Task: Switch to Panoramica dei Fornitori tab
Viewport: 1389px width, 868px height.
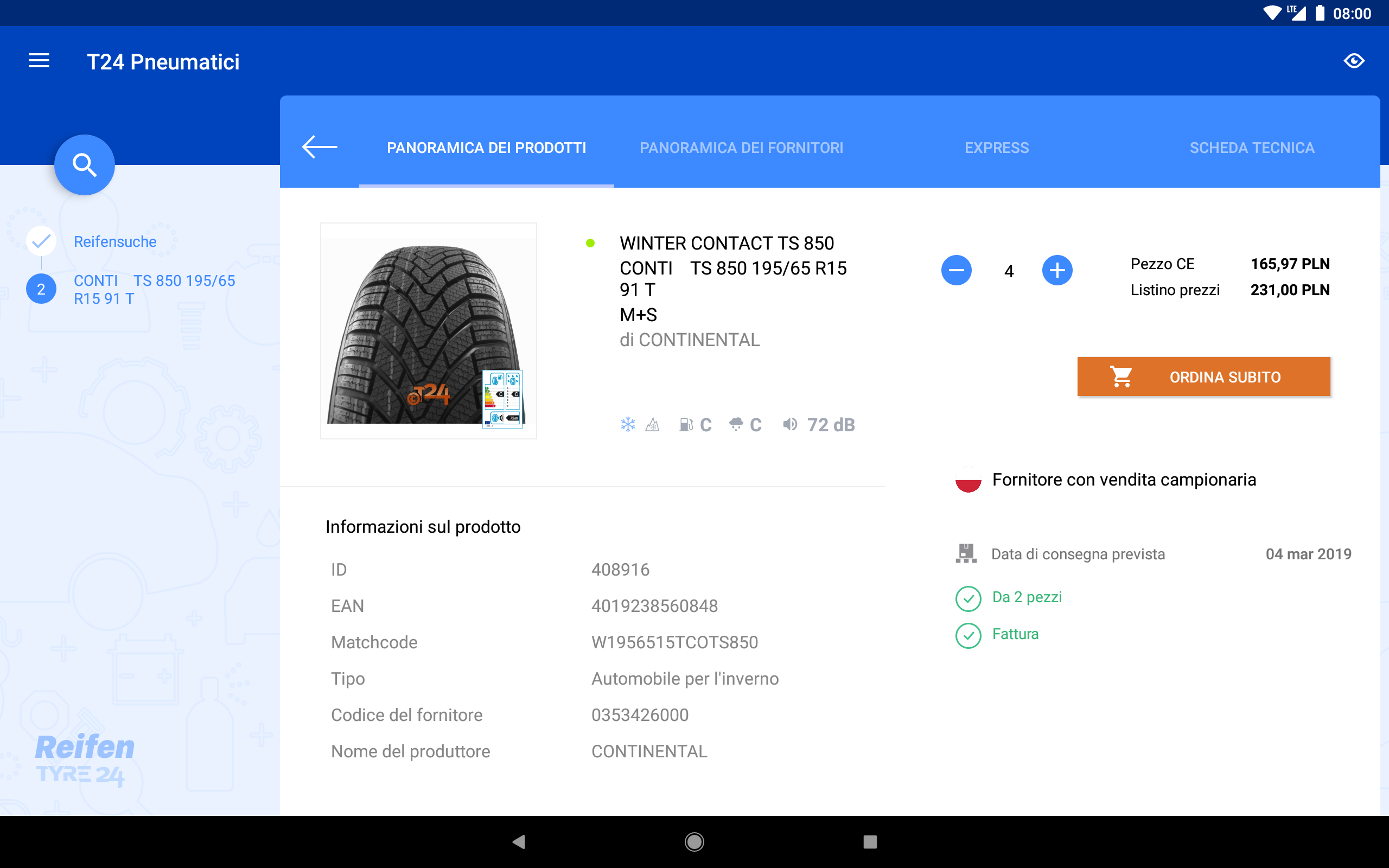Action: click(x=741, y=148)
